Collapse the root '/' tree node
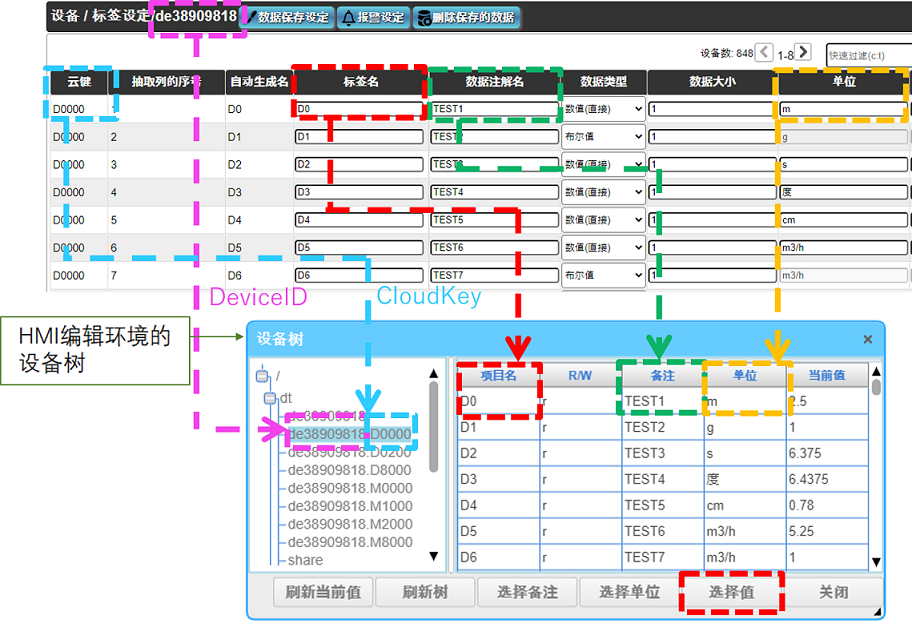 [262, 377]
